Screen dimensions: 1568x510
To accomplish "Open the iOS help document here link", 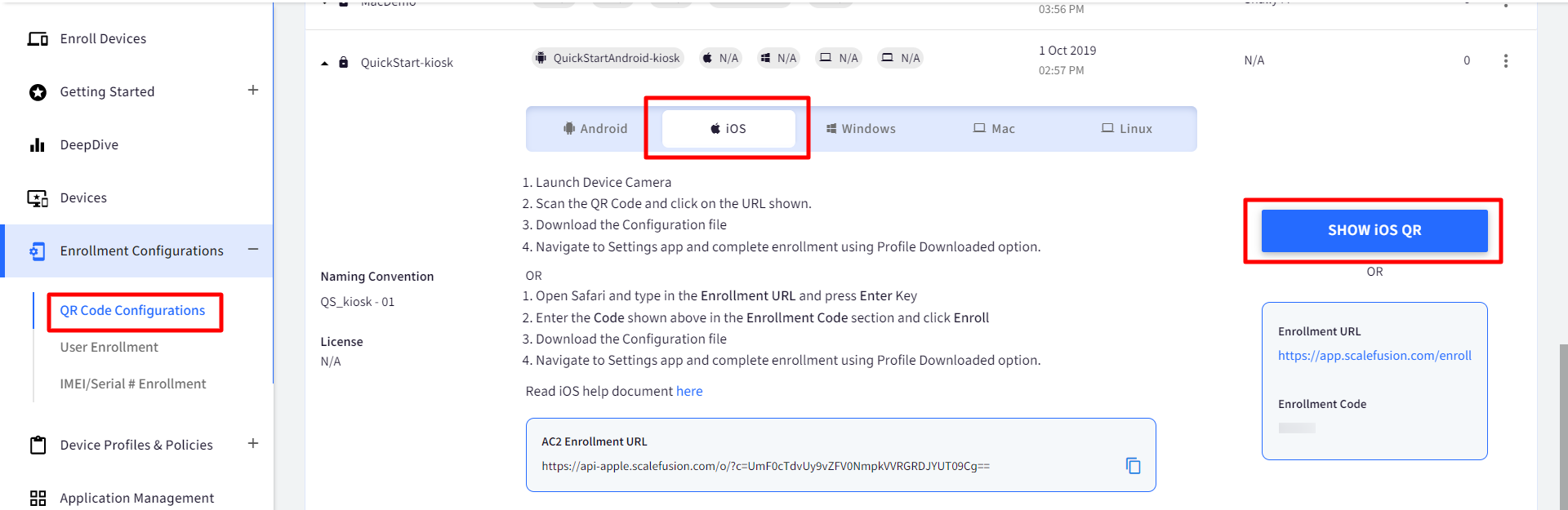I will [689, 392].
